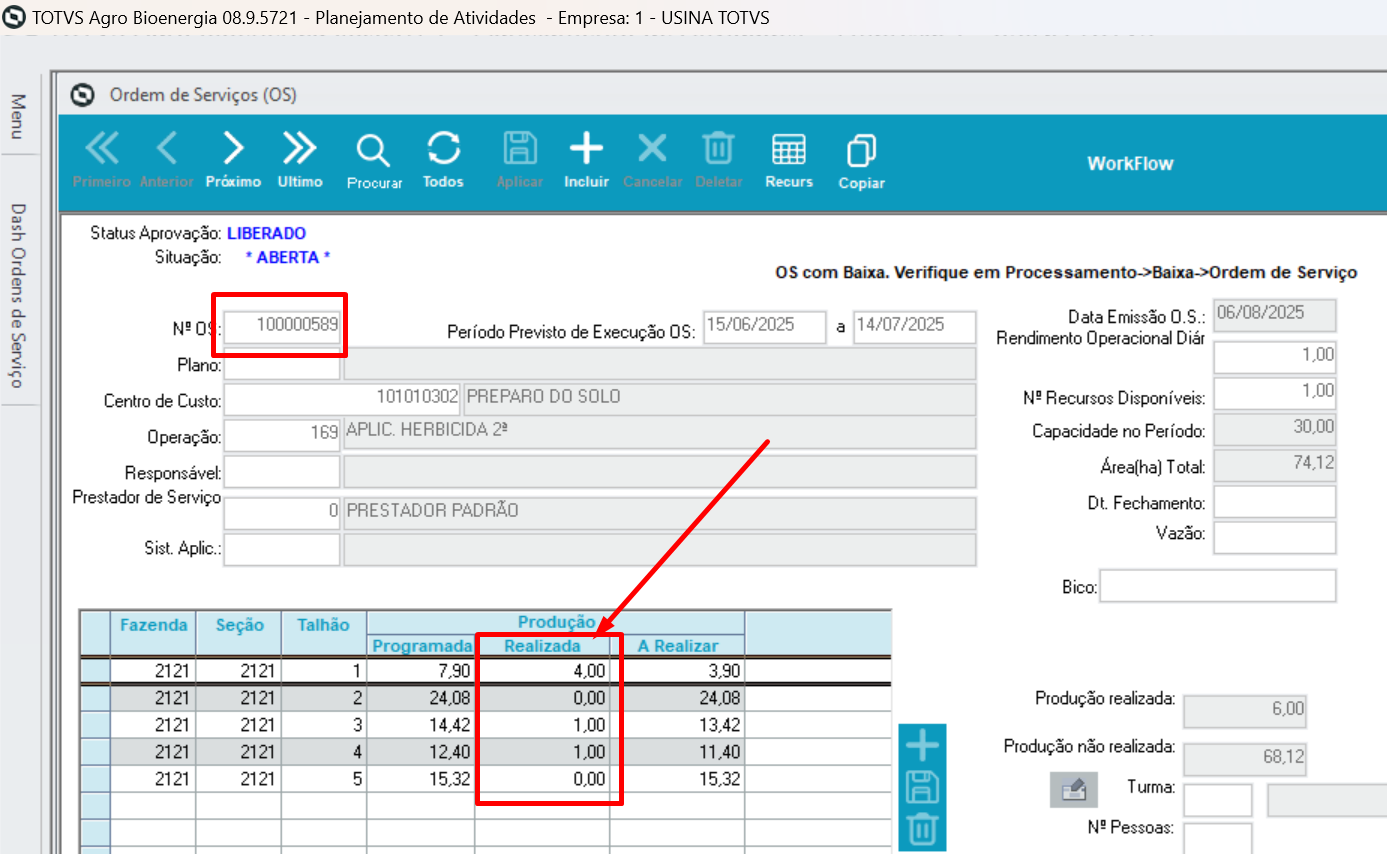Go to previous record with Anterior
The height and width of the screenshot is (854, 1387).
click(166, 160)
